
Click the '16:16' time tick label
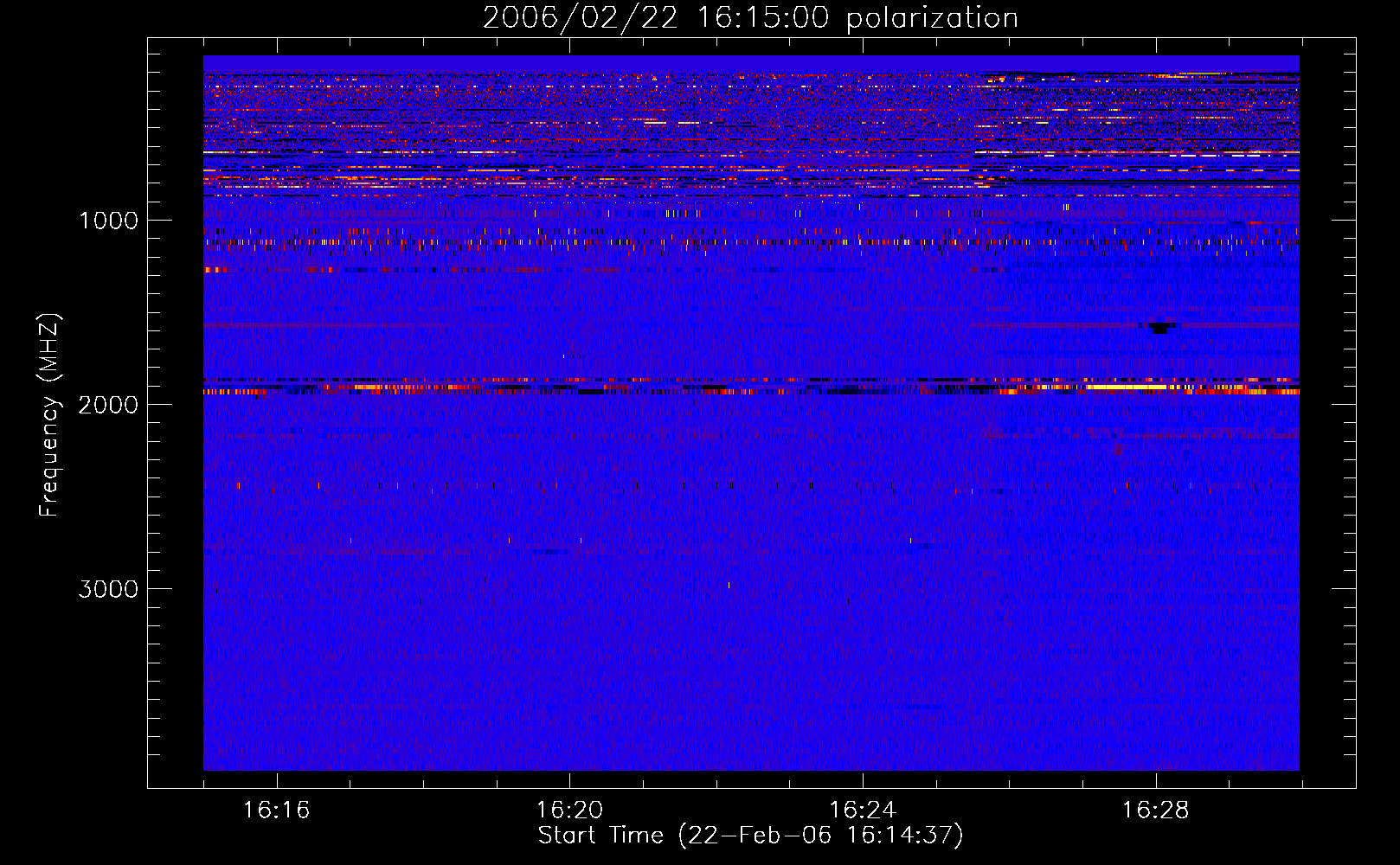click(276, 811)
